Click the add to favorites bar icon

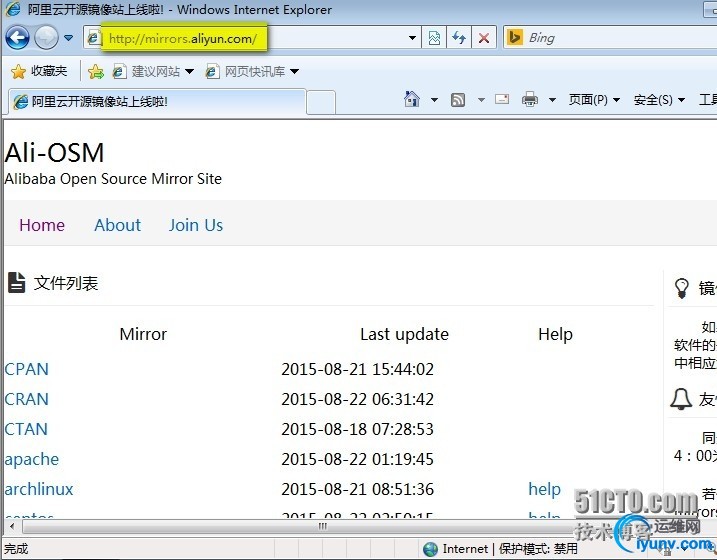pyautogui.click(x=96, y=72)
